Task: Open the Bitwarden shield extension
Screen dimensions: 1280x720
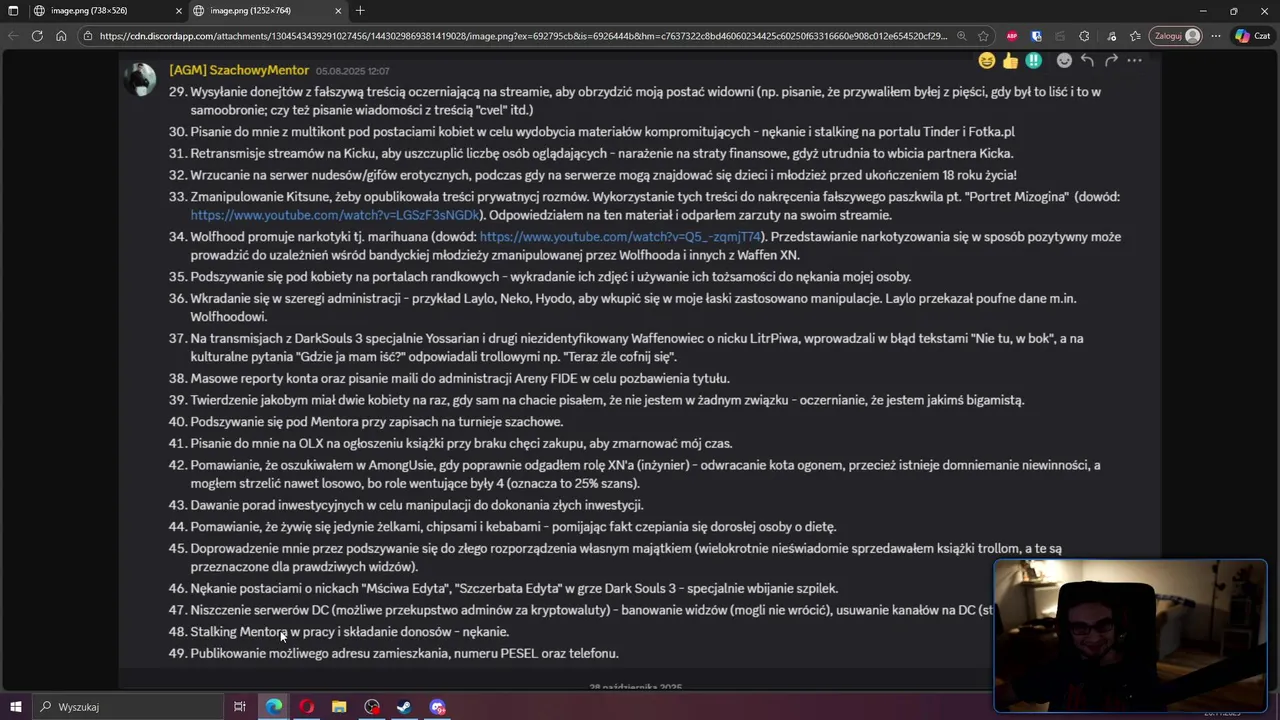Action: [1036, 36]
